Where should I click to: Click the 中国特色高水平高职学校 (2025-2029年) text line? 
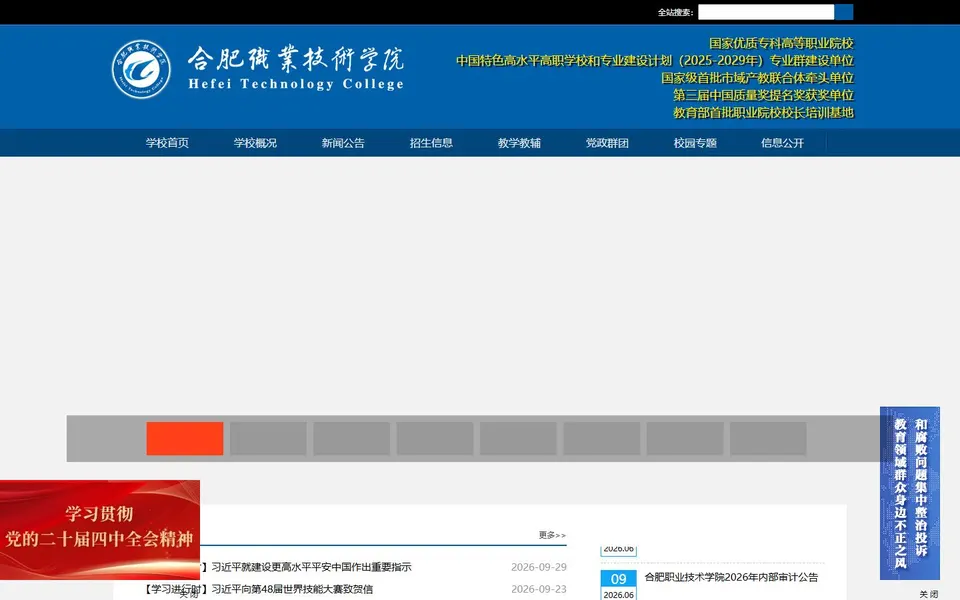pyautogui.click(x=655, y=61)
